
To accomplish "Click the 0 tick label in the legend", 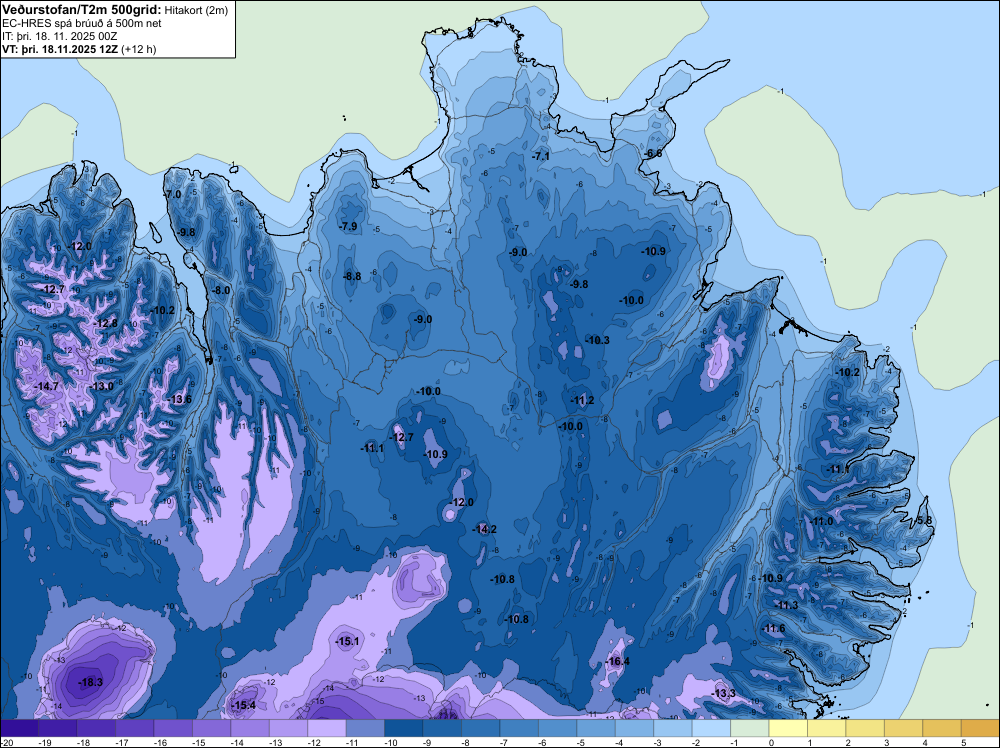I will tap(771, 742).
